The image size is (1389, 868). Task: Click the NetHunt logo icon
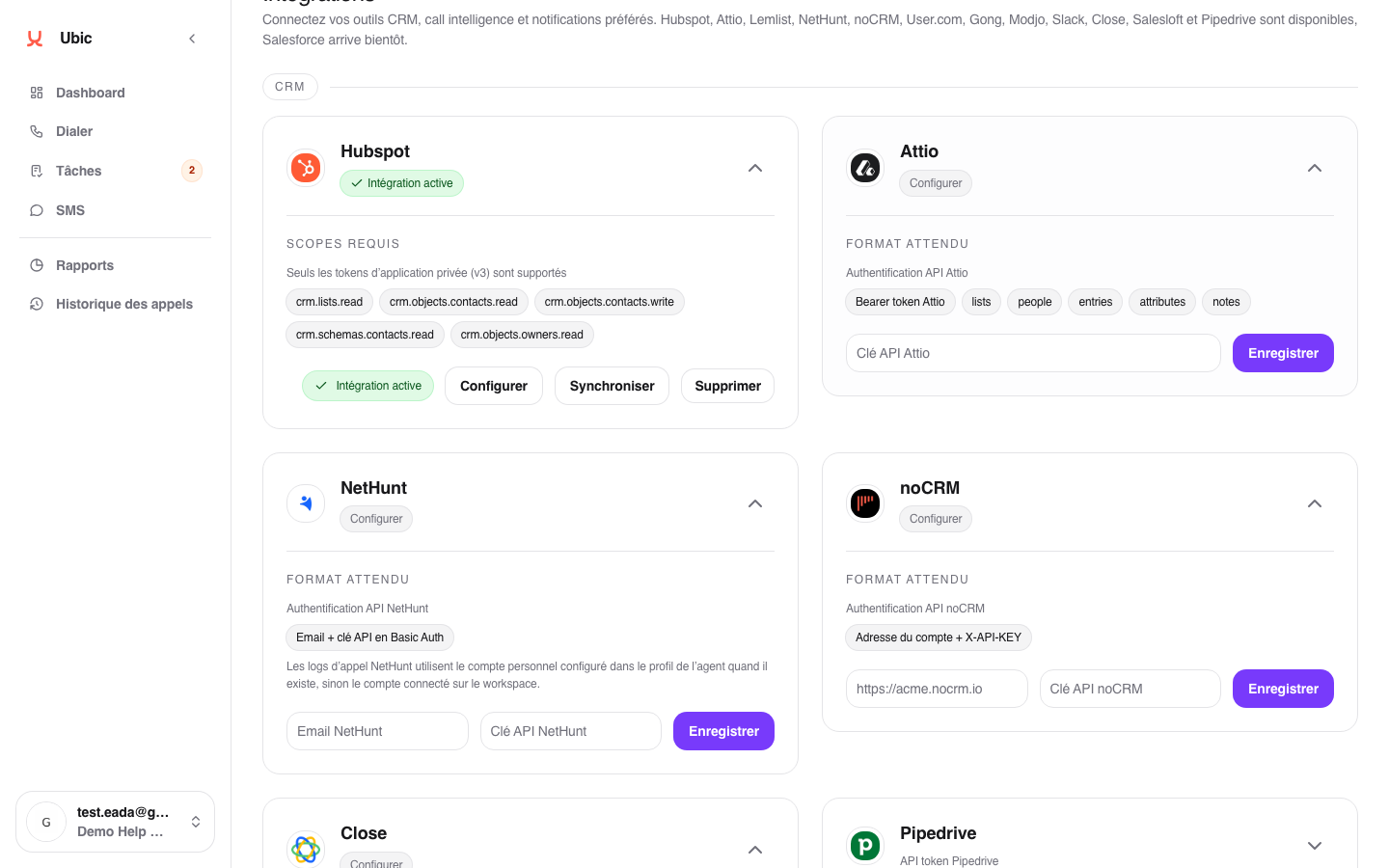tap(306, 503)
